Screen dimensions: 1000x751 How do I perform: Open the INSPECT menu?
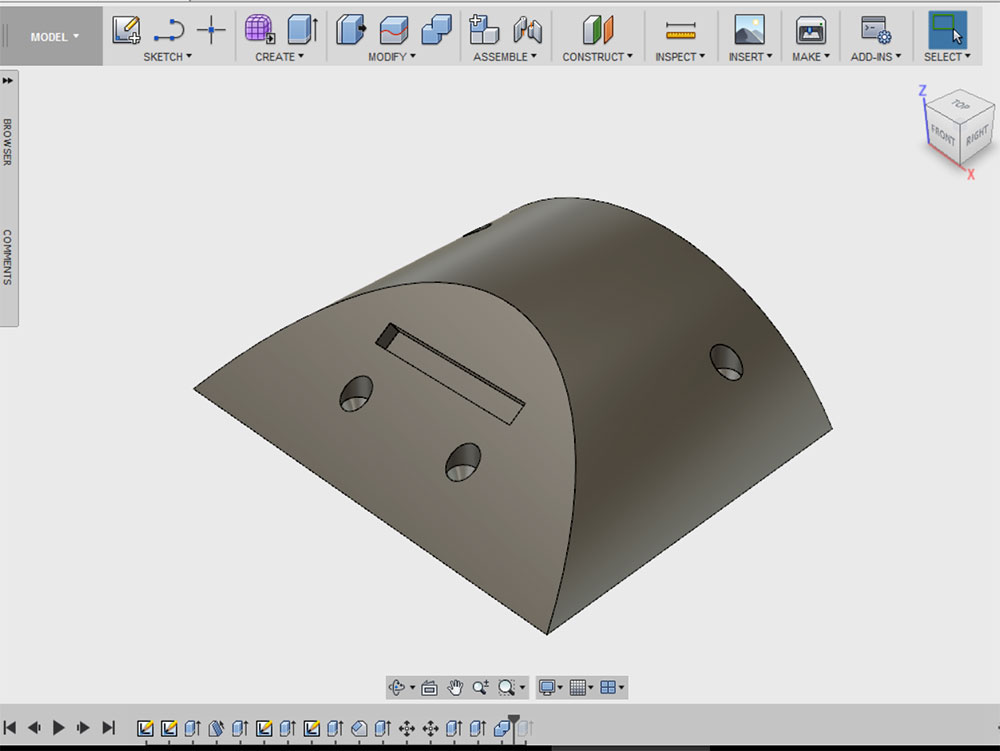pos(680,57)
